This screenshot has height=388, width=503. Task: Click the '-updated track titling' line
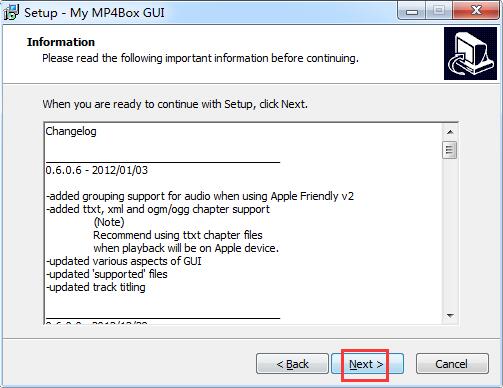(96, 287)
